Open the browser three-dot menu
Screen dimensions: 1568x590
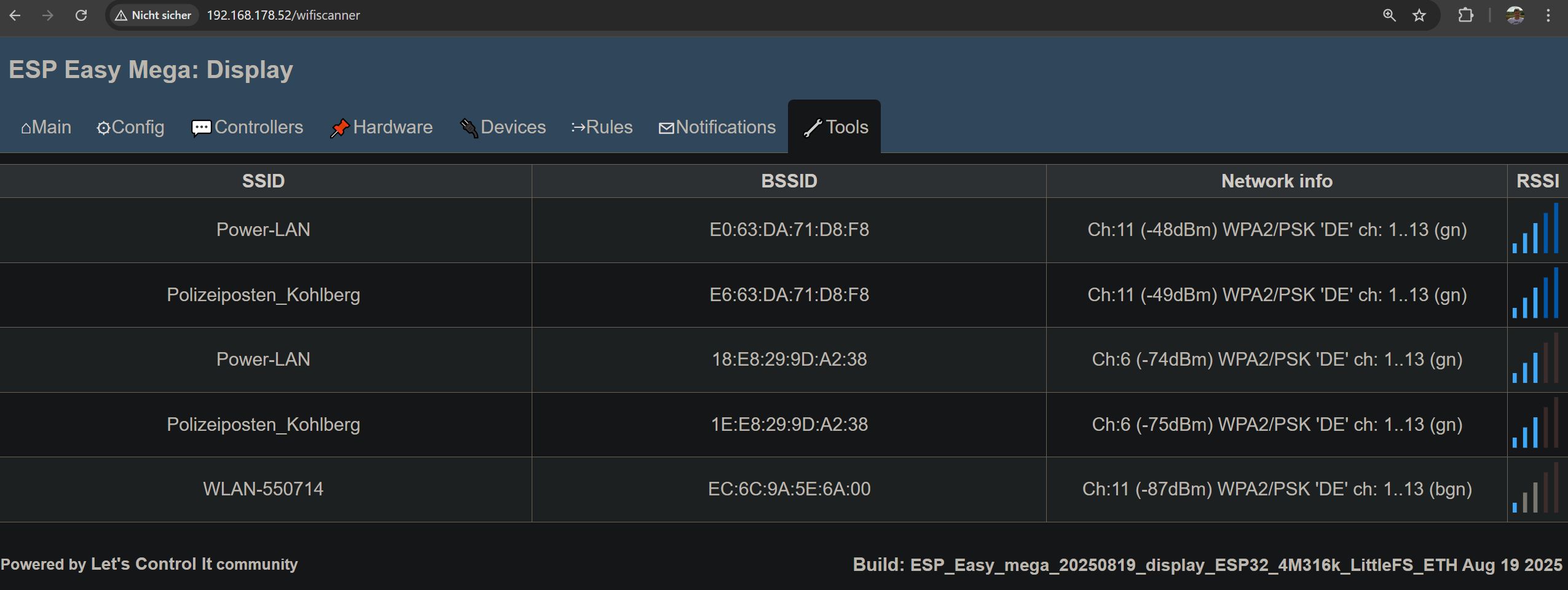pyautogui.click(x=1548, y=15)
